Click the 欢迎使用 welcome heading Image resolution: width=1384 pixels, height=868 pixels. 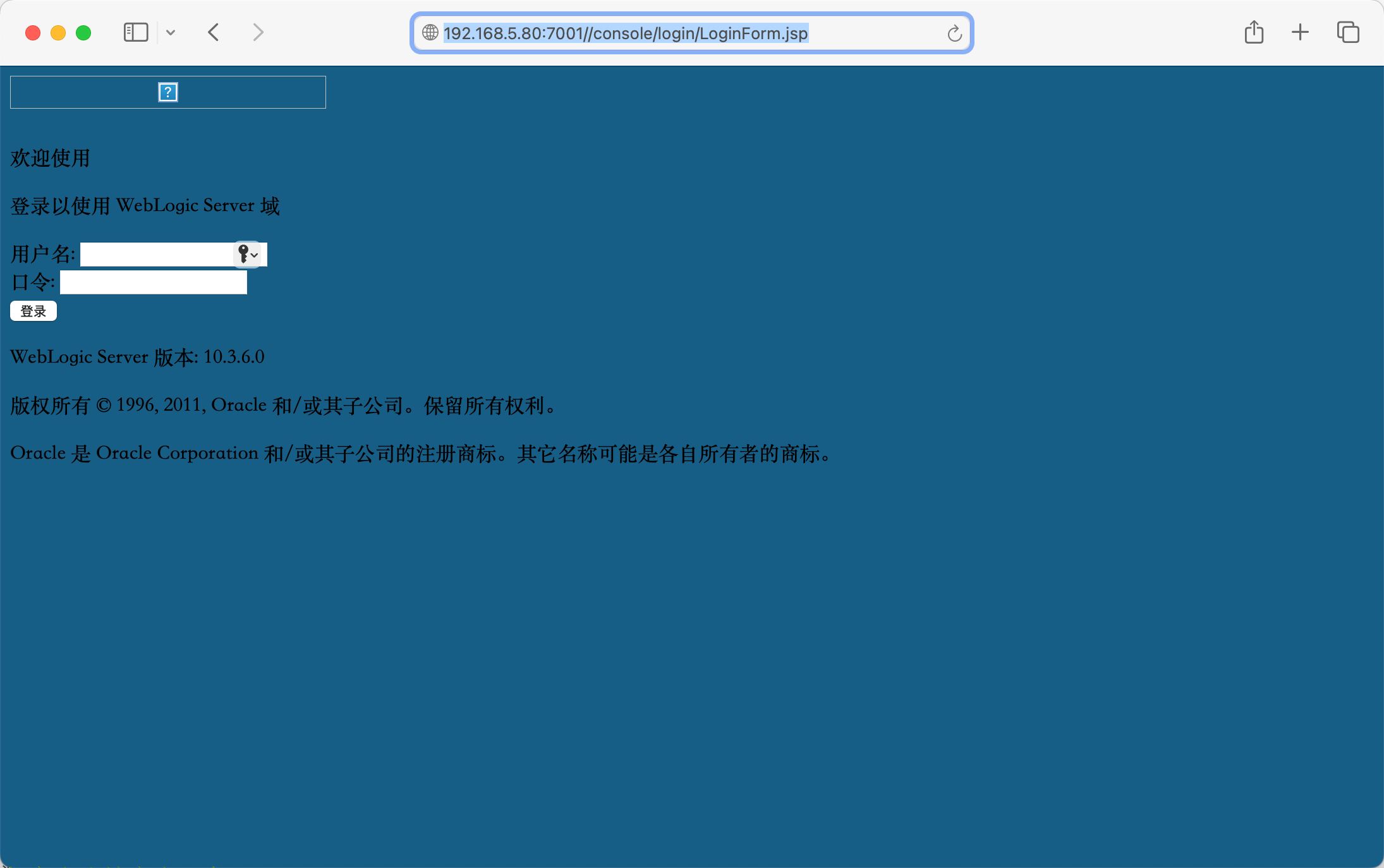pos(51,158)
